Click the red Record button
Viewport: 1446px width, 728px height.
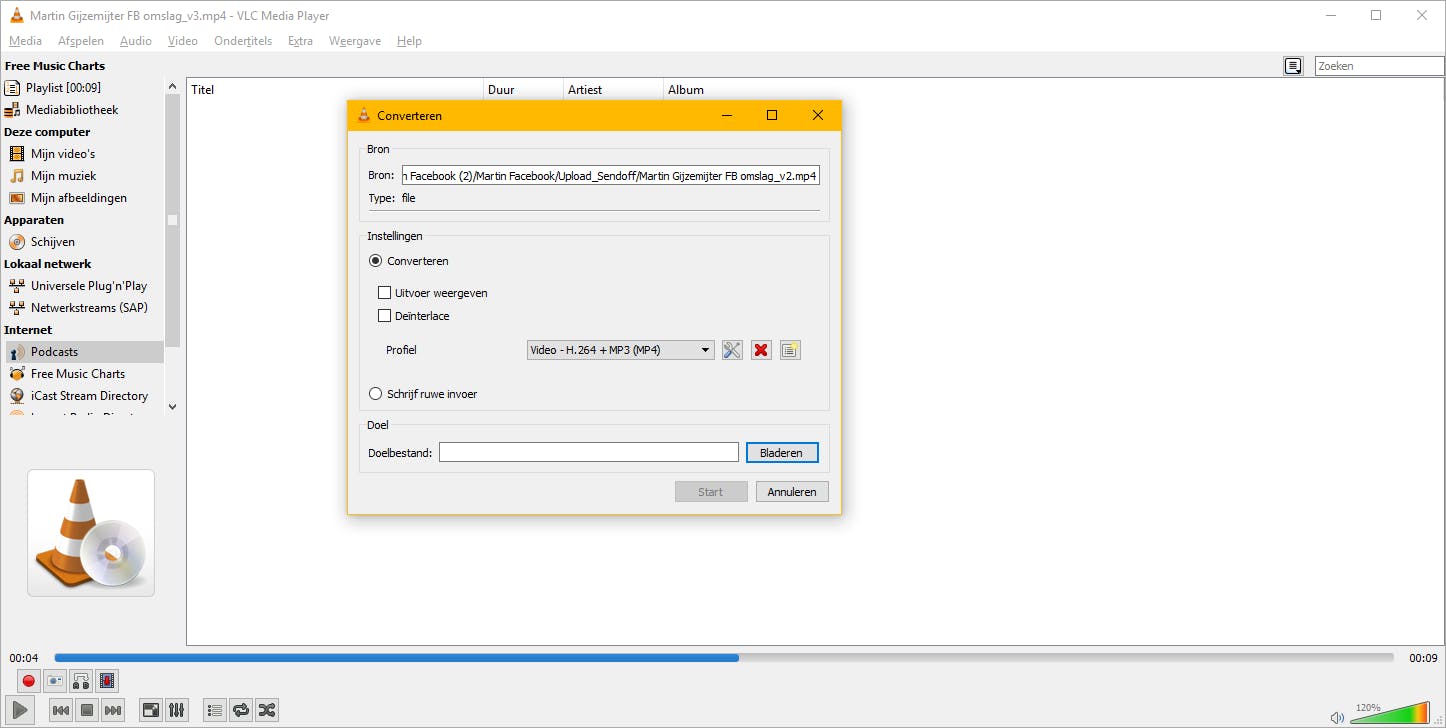(x=29, y=681)
